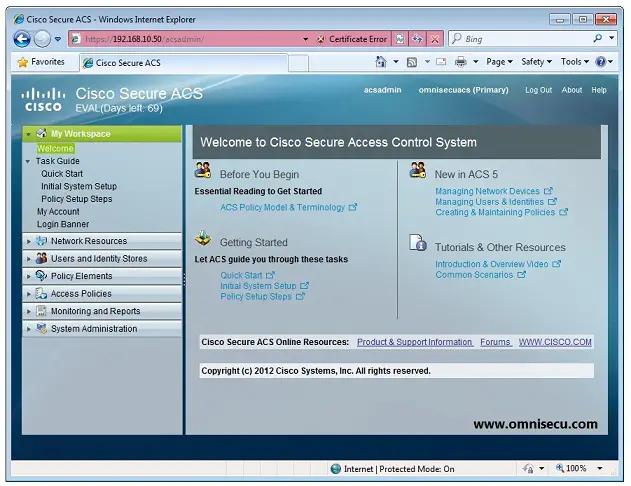Open the Safety menu
The image size is (631, 486).
[536, 62]
